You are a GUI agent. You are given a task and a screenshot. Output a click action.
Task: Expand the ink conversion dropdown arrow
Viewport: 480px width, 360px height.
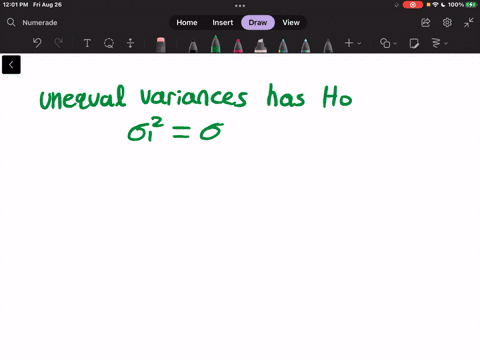pos(446,43)
